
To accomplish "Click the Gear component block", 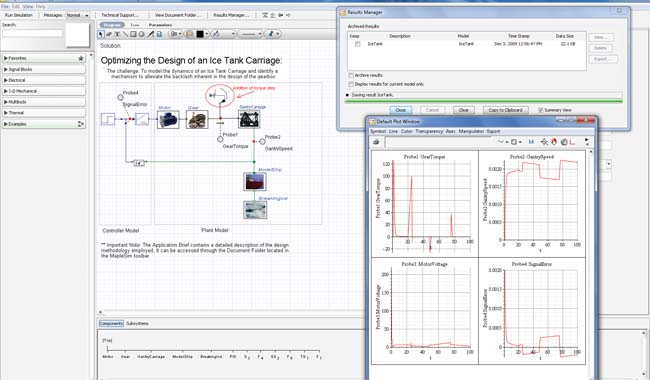I will 197,119.
